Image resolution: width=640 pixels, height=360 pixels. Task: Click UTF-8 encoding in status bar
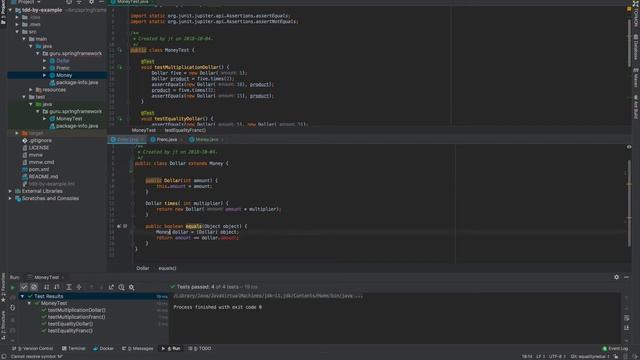click(x=556, y=357)
